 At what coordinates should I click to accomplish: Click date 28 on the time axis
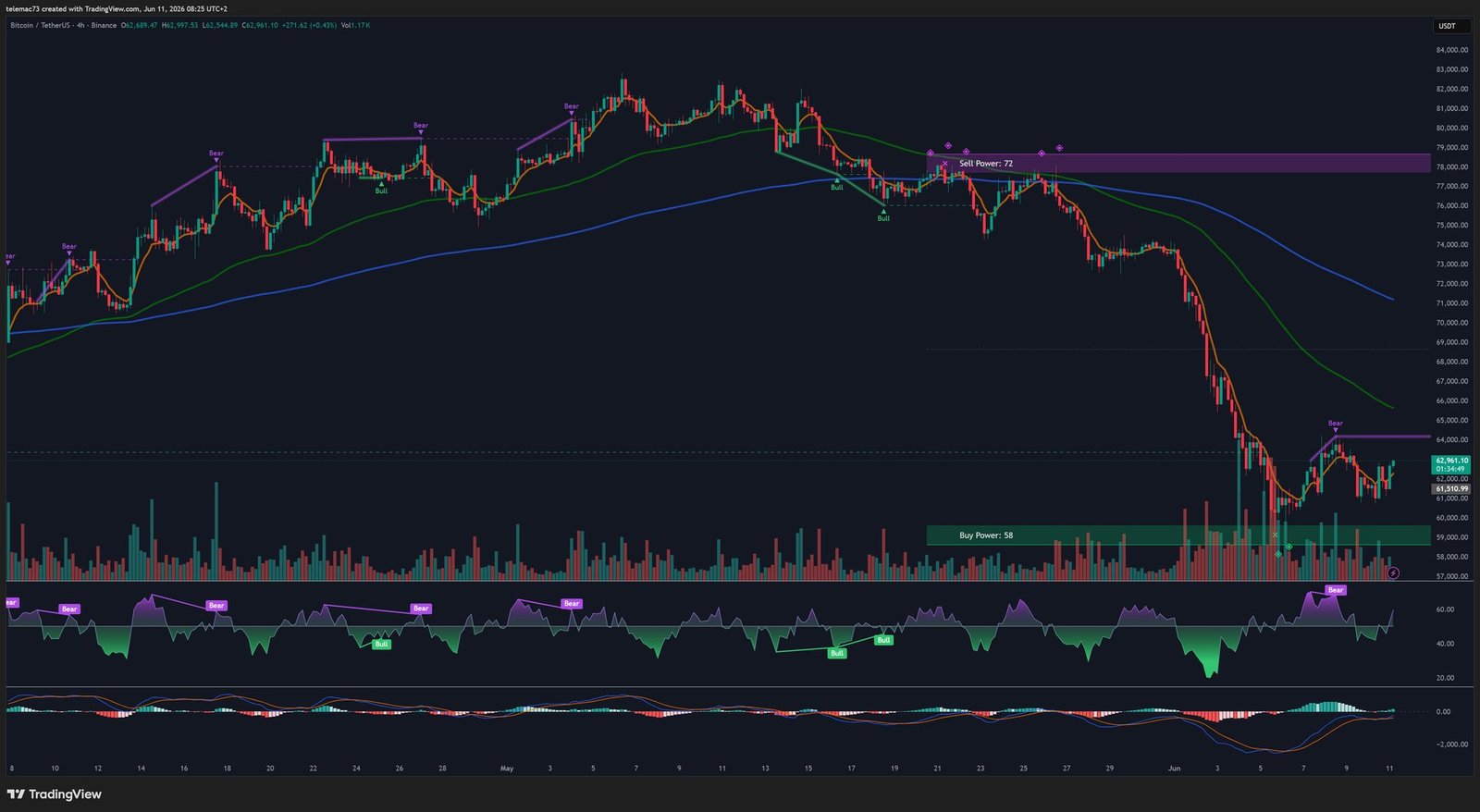click(x=442, y=769)
